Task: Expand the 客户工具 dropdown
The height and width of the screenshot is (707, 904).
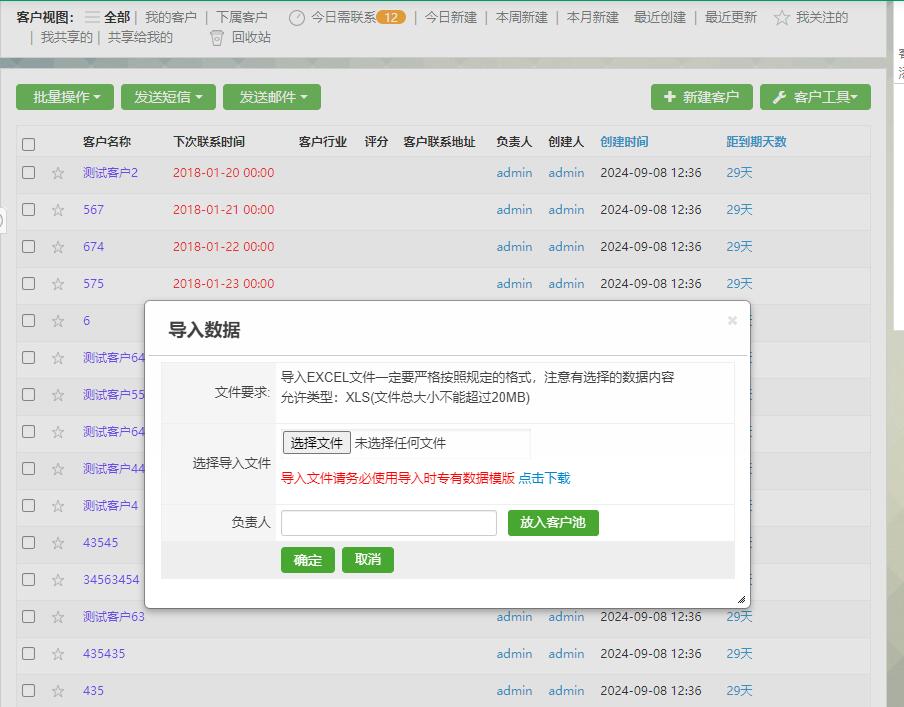Action: point(815,97)
